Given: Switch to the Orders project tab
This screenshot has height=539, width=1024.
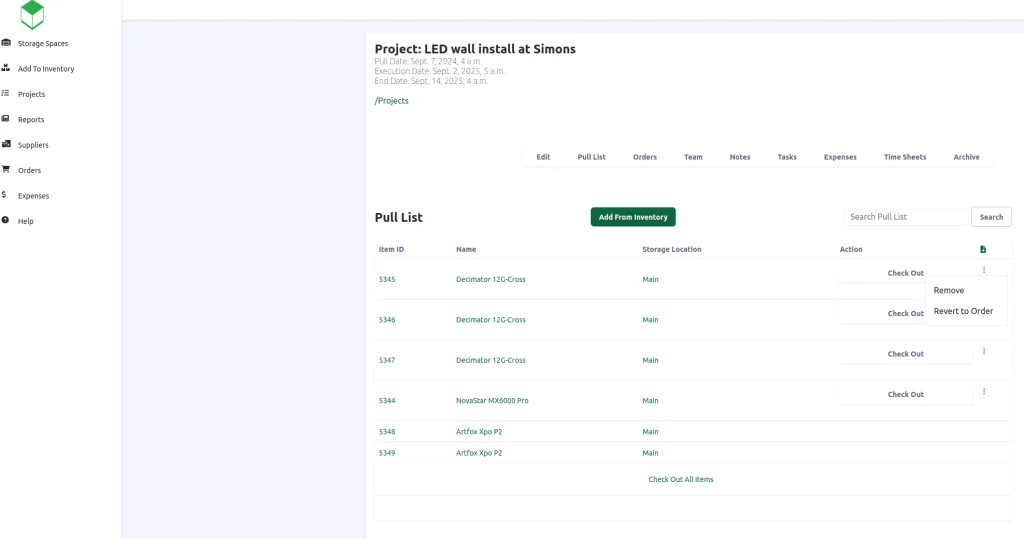Looking at the screenshot, I should 645,157.
